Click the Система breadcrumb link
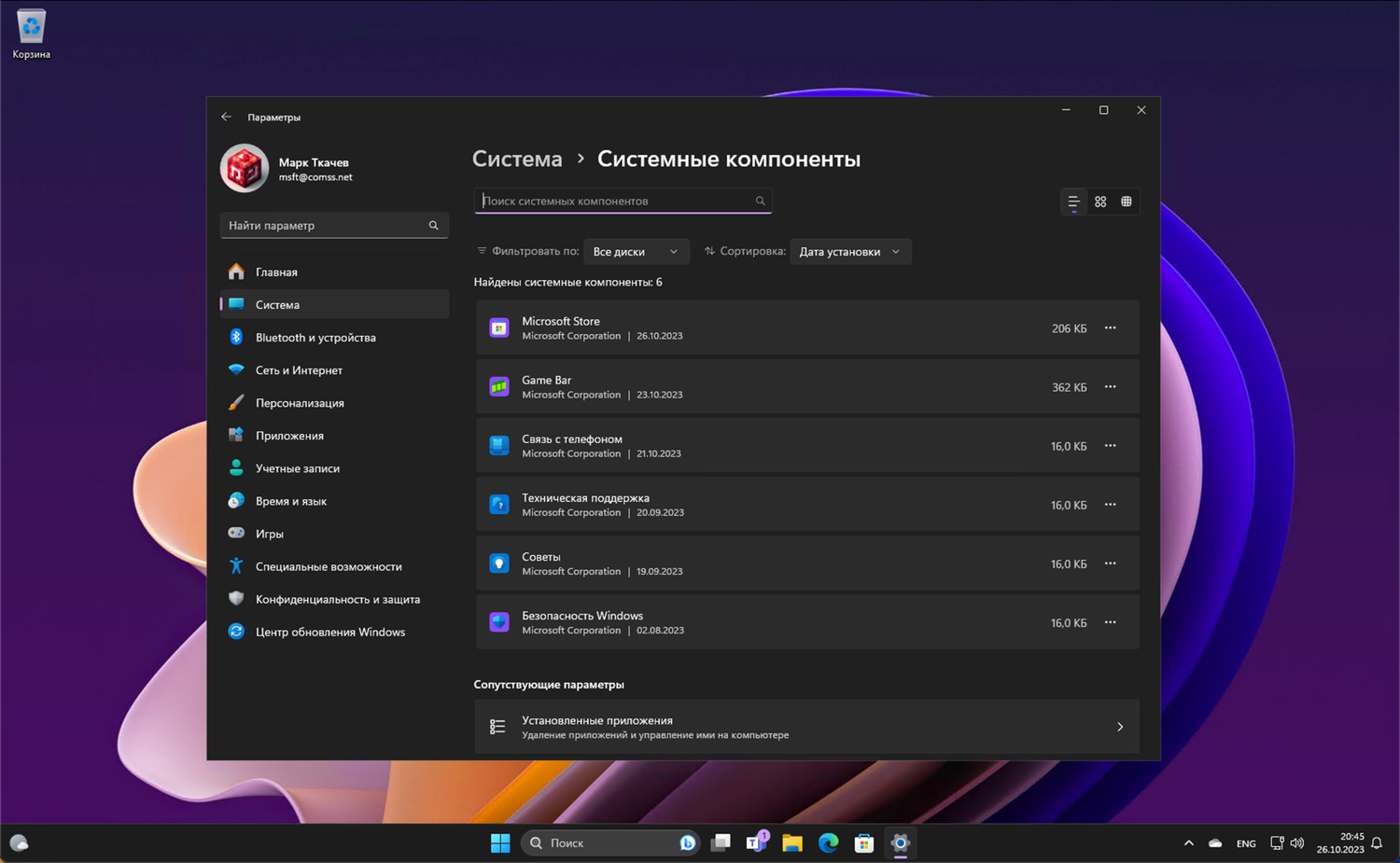The height and width of the screenshot is (863, 1400). (517, 159)
